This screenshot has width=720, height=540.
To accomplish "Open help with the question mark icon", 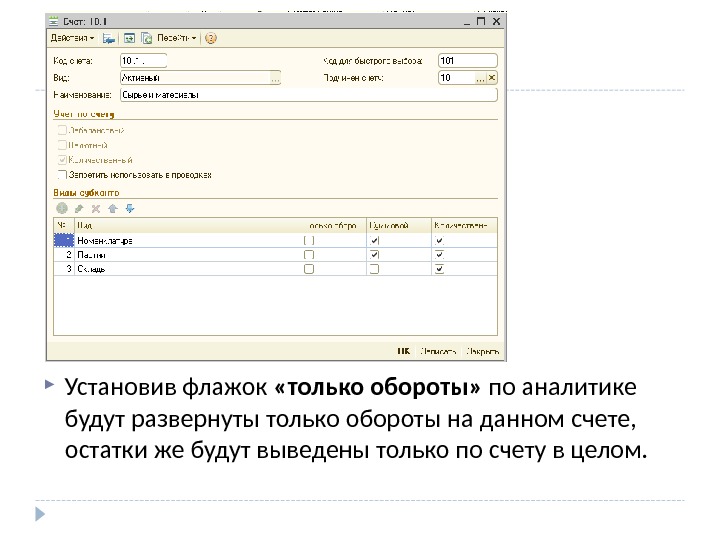I will (211, 39).
